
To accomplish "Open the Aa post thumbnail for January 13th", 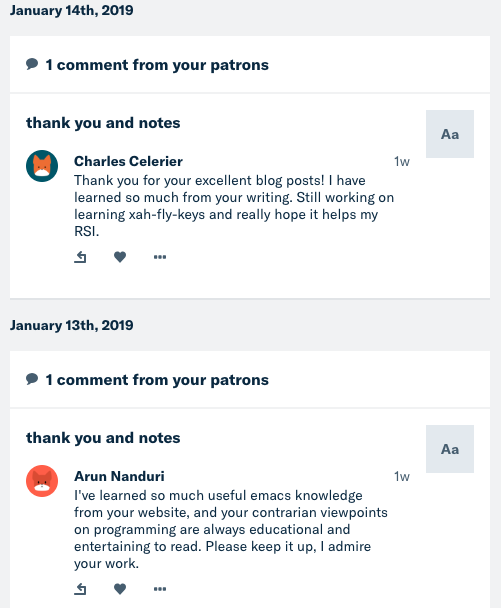I will [450, 449].
